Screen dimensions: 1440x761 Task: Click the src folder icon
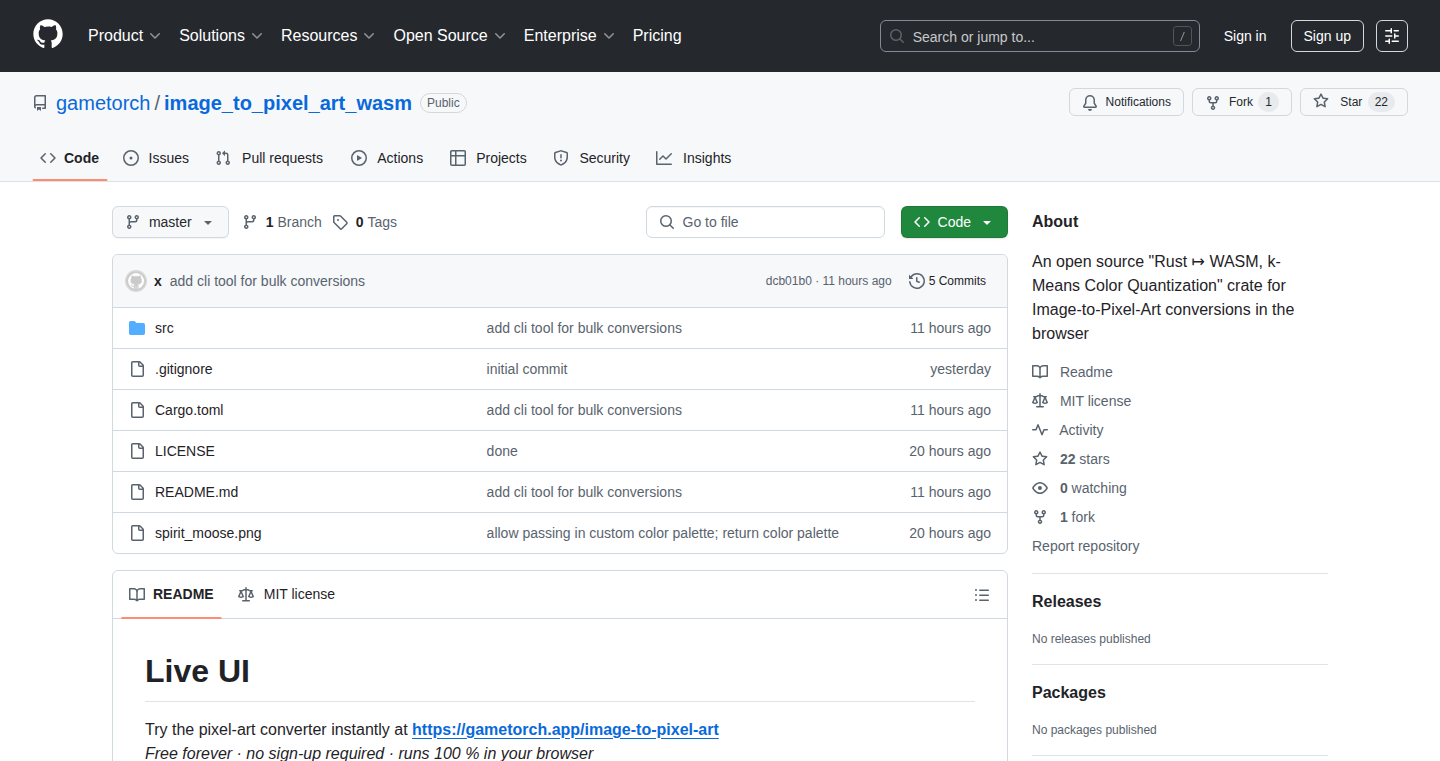[137, 328]
